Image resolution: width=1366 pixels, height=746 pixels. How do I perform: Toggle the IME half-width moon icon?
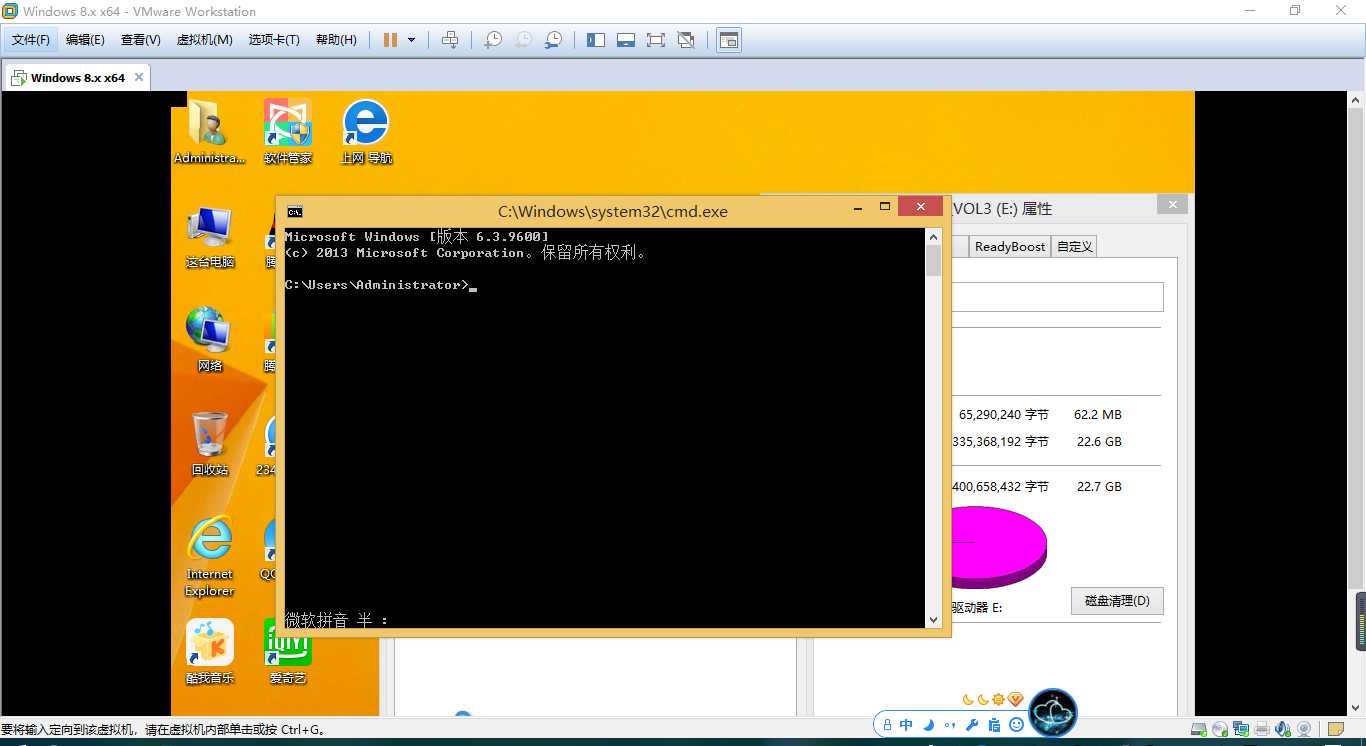click(929, 725)
